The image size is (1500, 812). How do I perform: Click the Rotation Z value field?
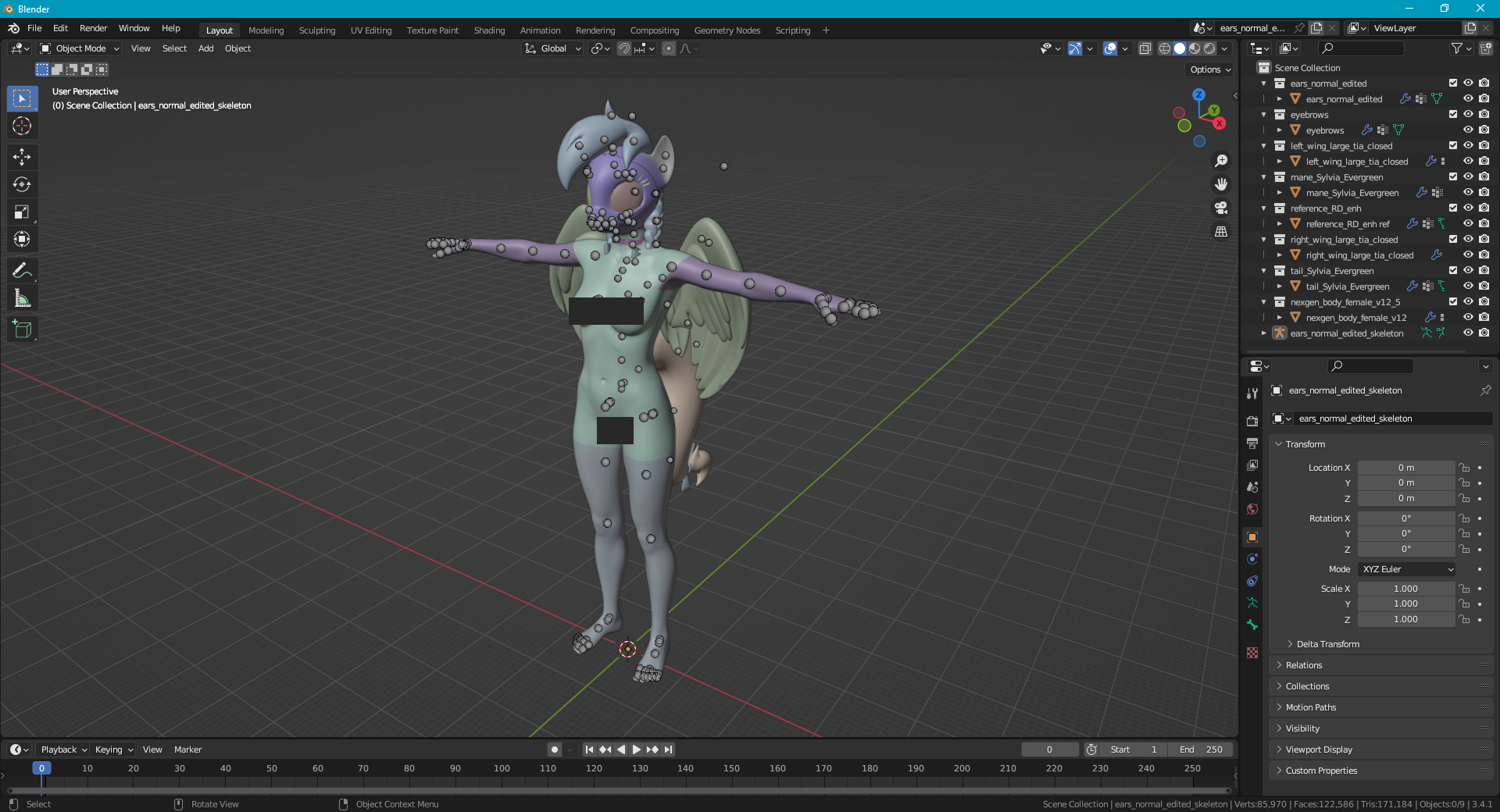coord(1405,549)
